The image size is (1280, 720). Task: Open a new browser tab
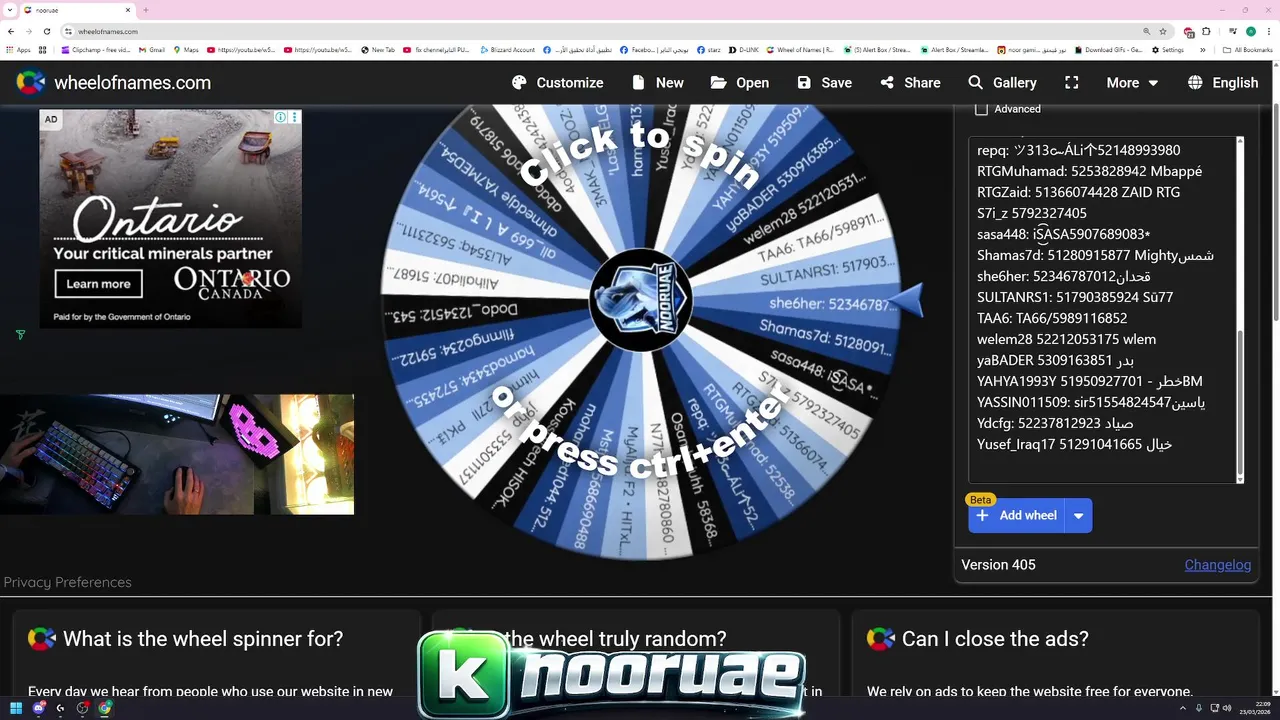click(x=146, y=10)
